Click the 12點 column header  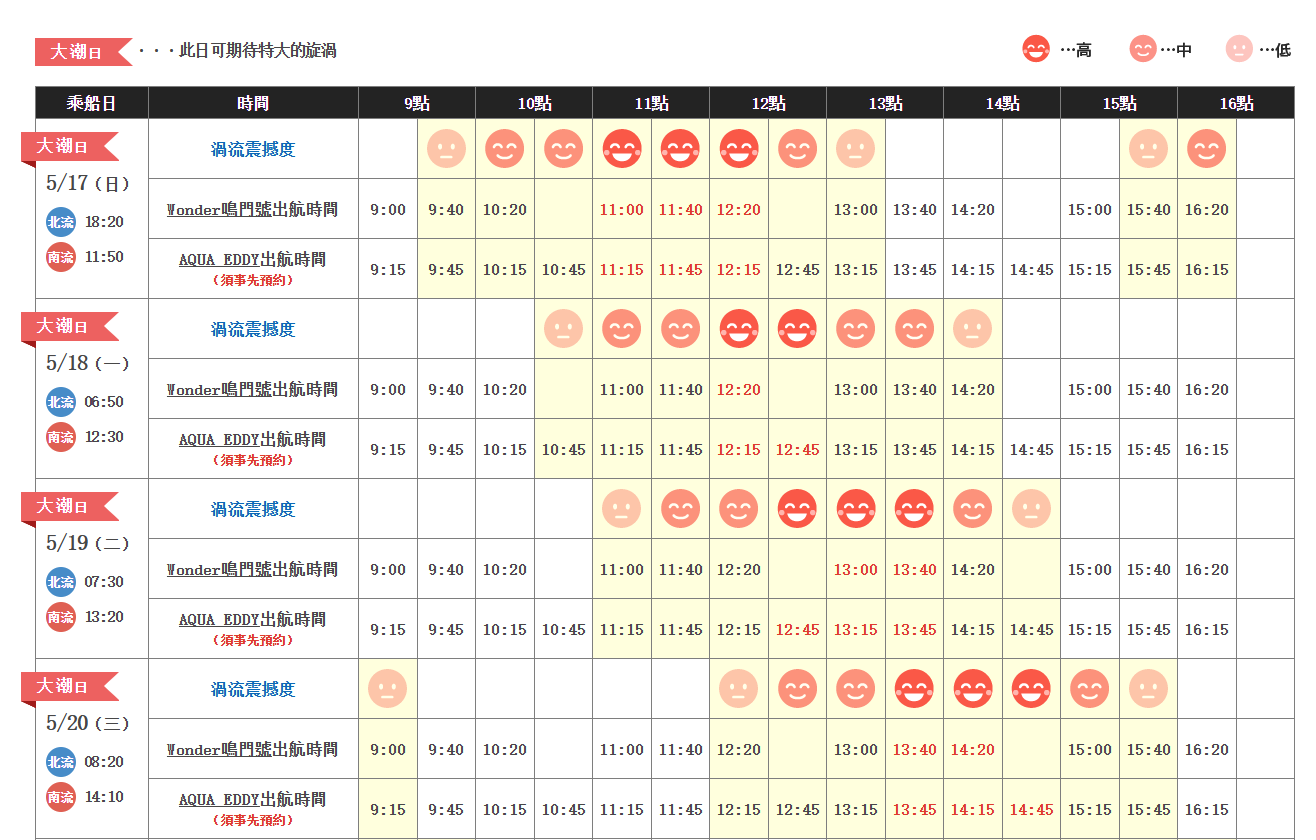(768, 103)
